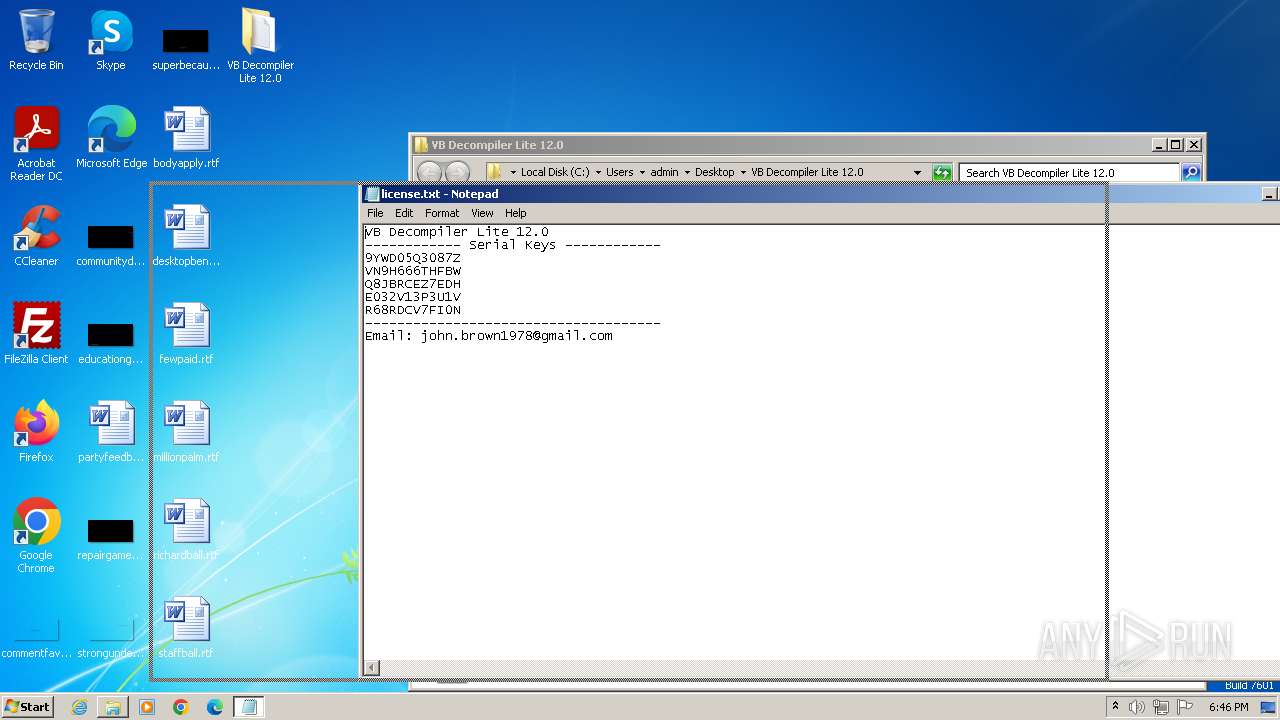
Task: Launch Google Chrome desktop shortcut
Action: (36, 535)
